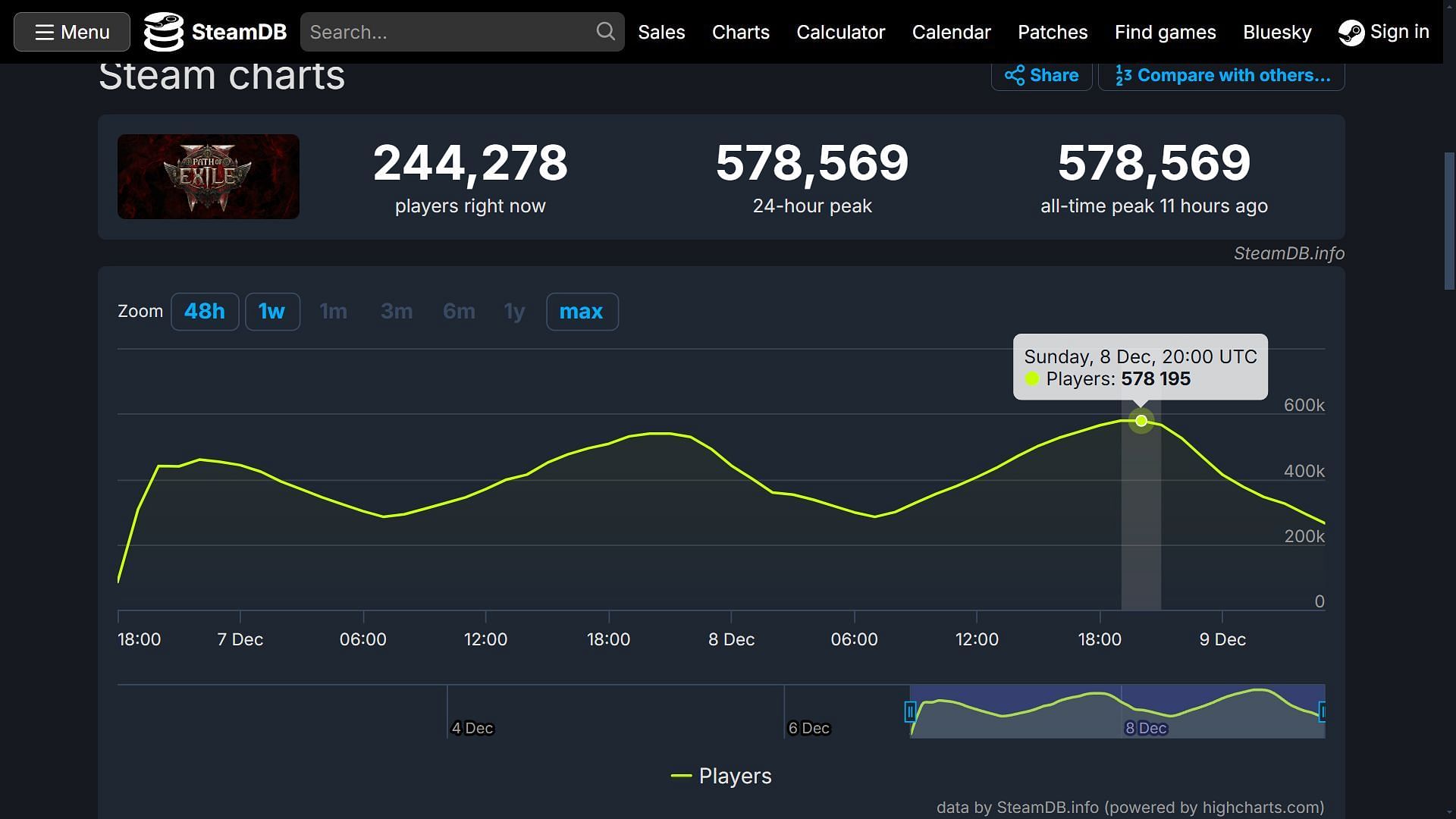Click the Path of Exile game thumbnail
The height and width of the screenshot is (819, 1456).
pos(208,177)
